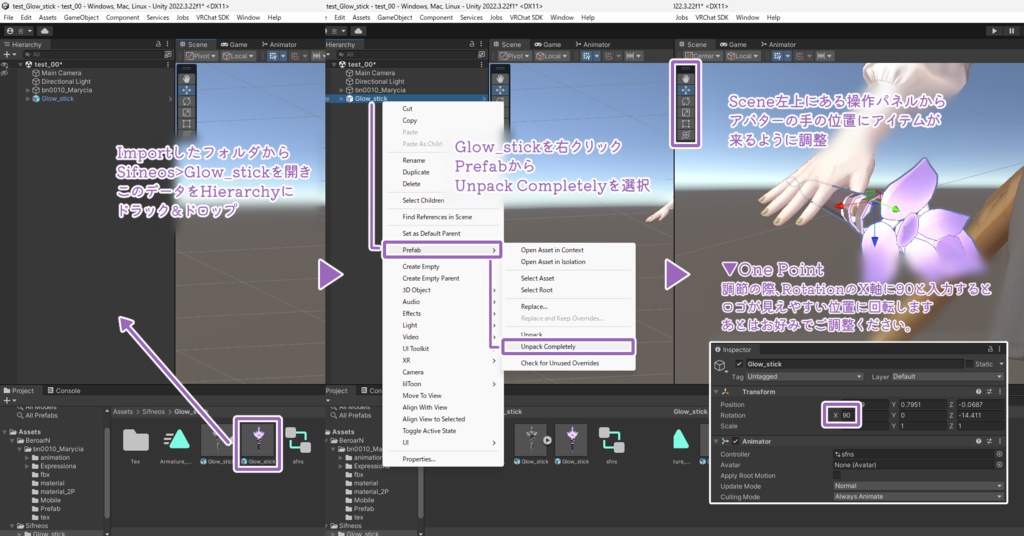1024x536 pixels.
Task: Open the Tex folder in left Project
Action: pos(135,444)
